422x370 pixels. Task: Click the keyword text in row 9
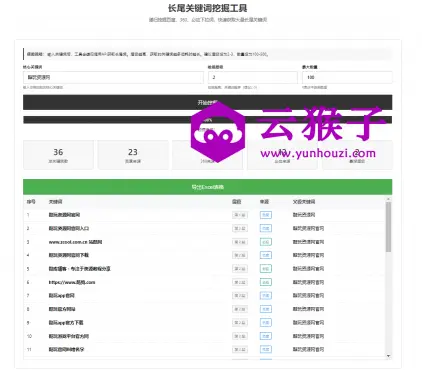(x=66, y=323)
